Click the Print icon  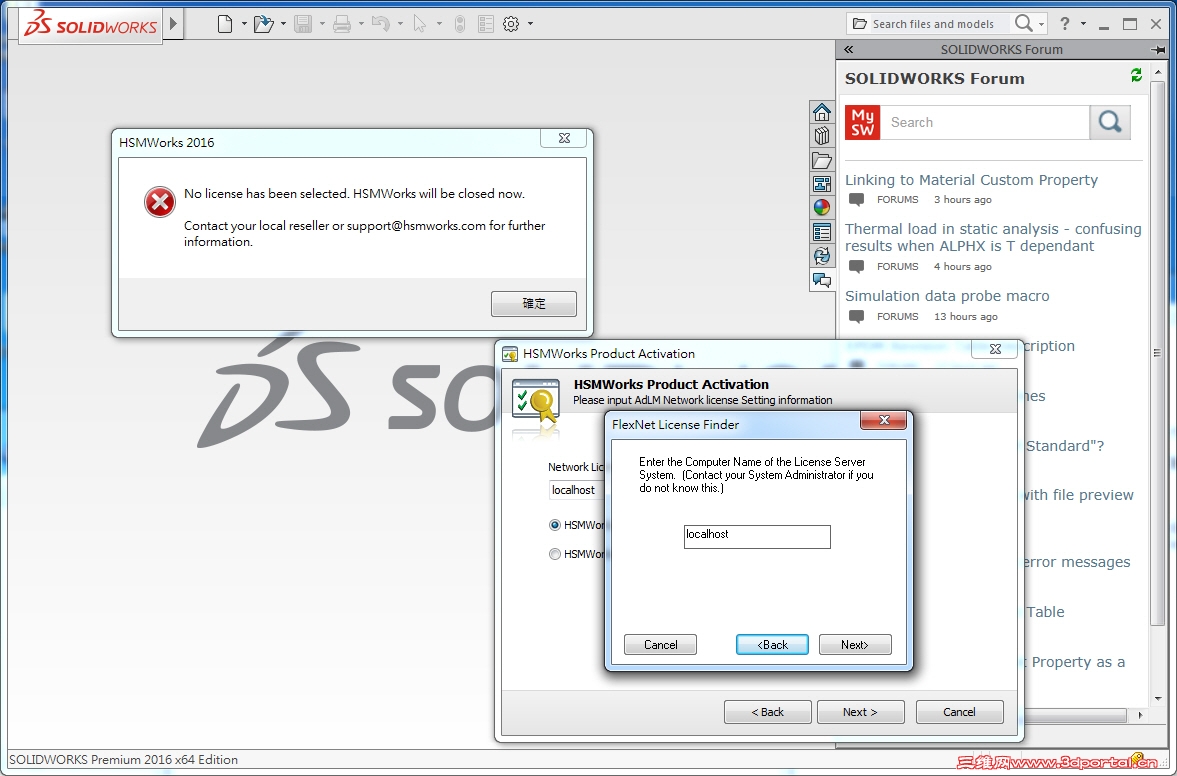pyautogui.click(x=342, y=24)
